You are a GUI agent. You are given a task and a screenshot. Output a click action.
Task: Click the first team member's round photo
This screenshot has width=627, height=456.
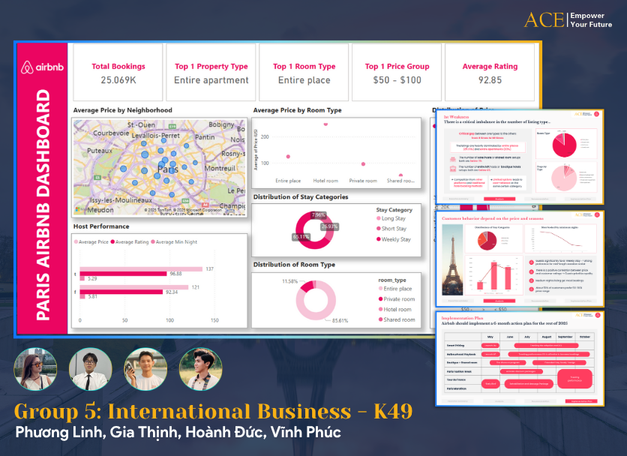tap(36, 369)
